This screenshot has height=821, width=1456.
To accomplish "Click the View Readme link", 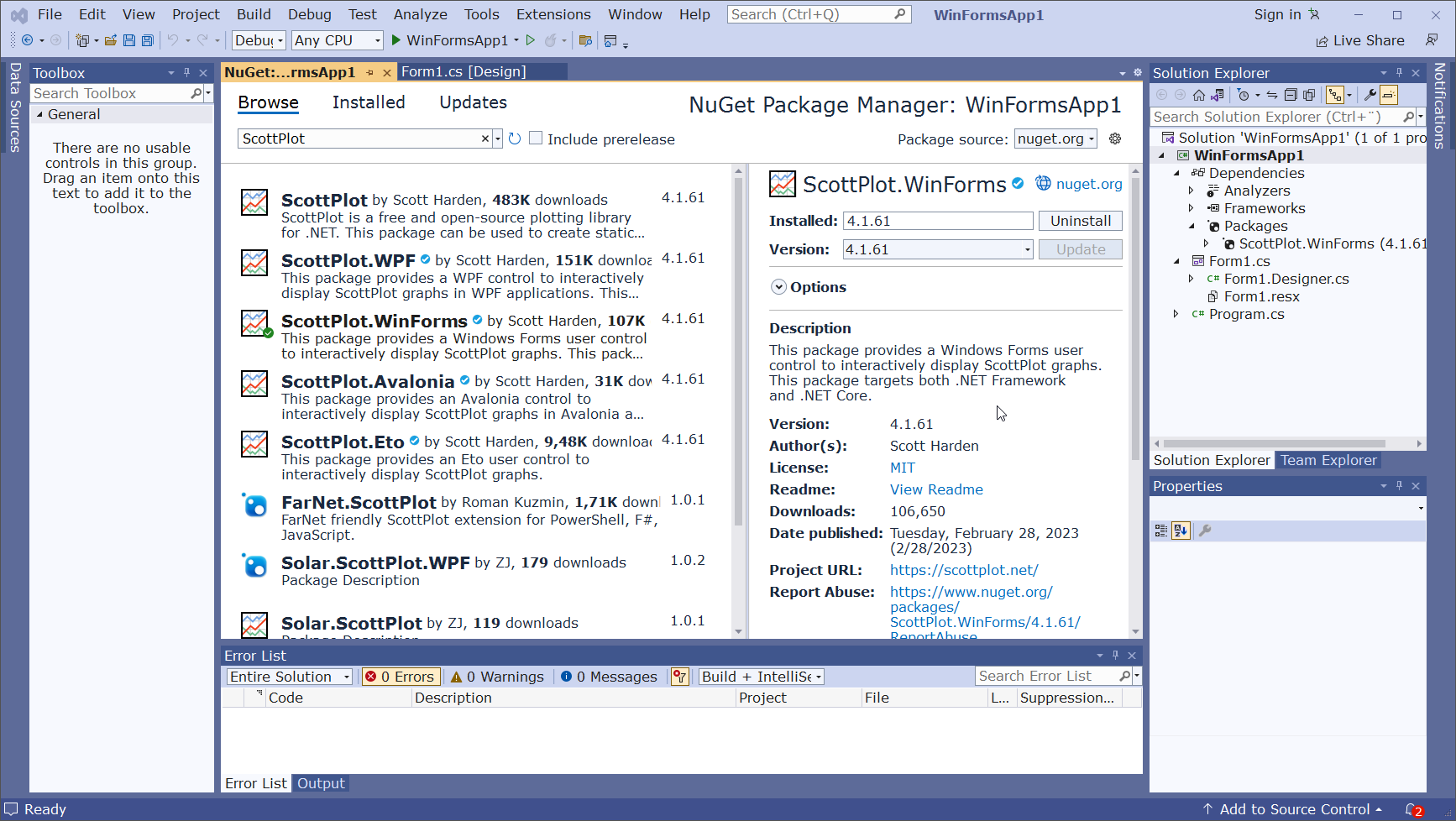I will pos(936,489).
